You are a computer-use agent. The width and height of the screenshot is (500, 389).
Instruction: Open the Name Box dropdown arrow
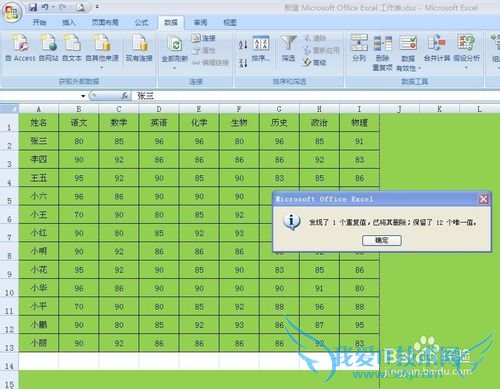coord(83,96)
